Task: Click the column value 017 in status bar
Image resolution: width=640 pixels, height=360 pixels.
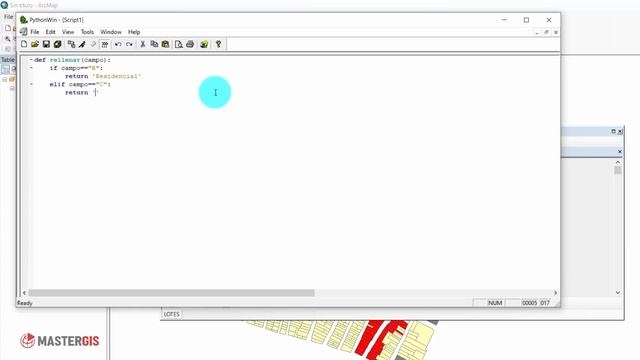Action: coord(545,303)
